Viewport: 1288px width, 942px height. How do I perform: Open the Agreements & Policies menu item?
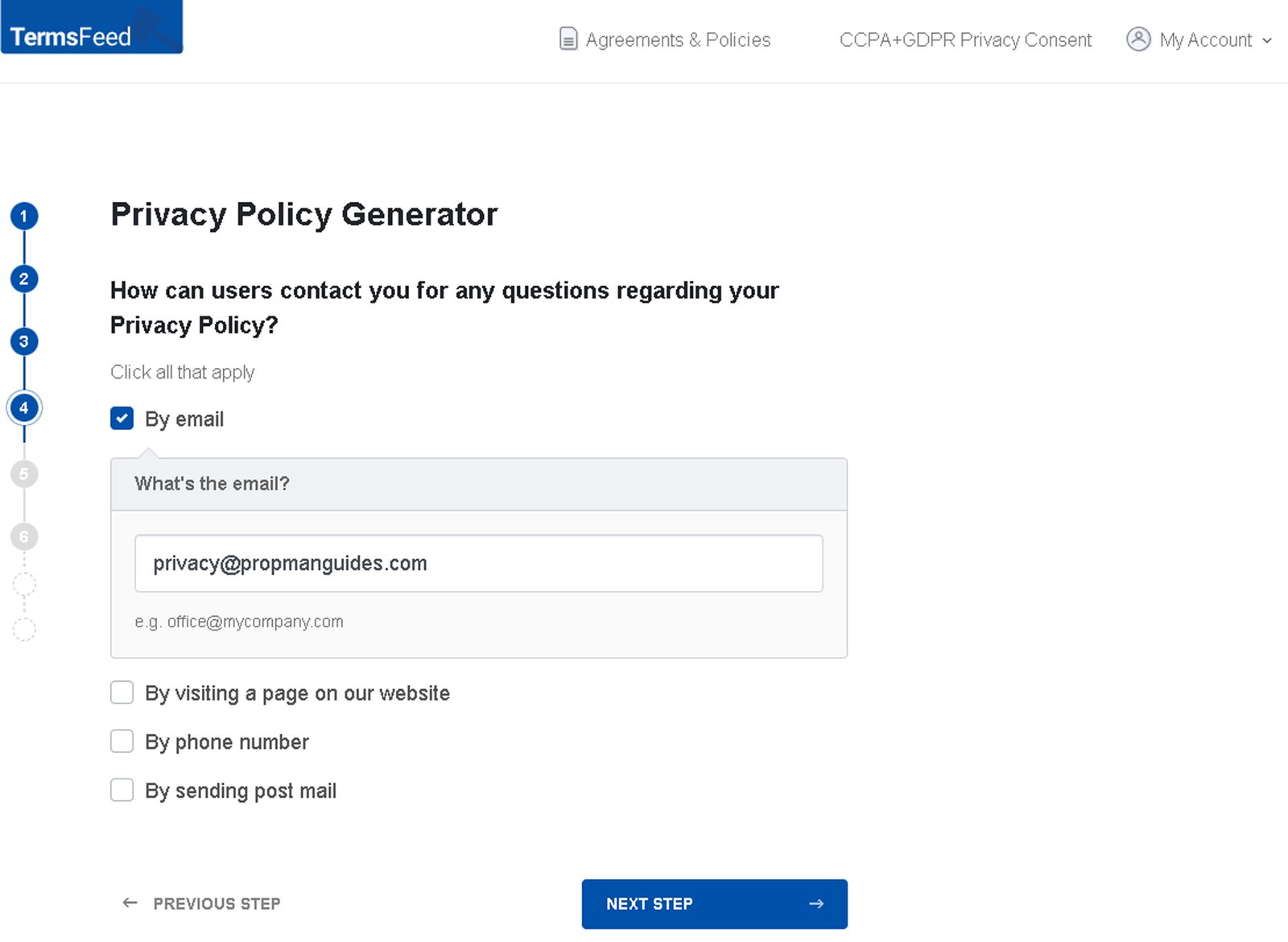pyautogui.click(x=665, y=39)
